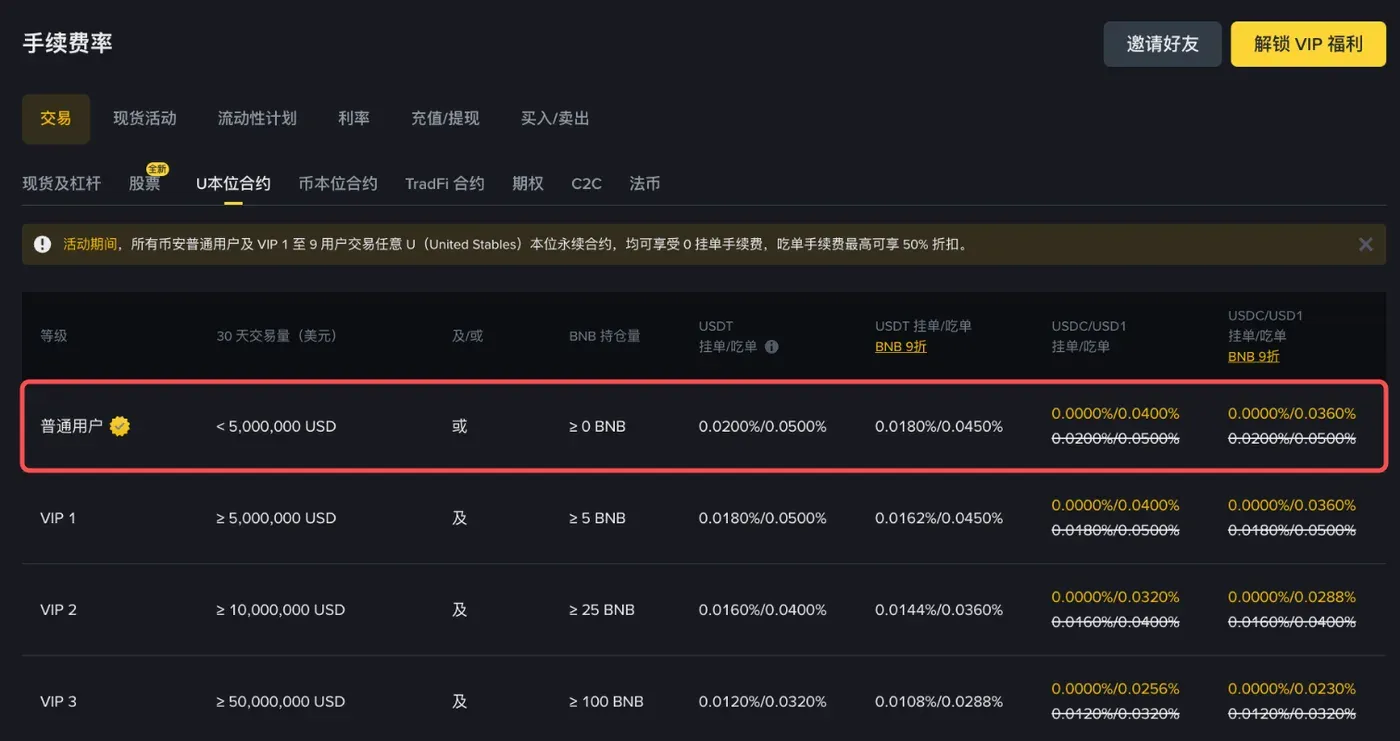Go to the 充值/提现 tab
Screen dimensions: 1400x741
point(445,119)
